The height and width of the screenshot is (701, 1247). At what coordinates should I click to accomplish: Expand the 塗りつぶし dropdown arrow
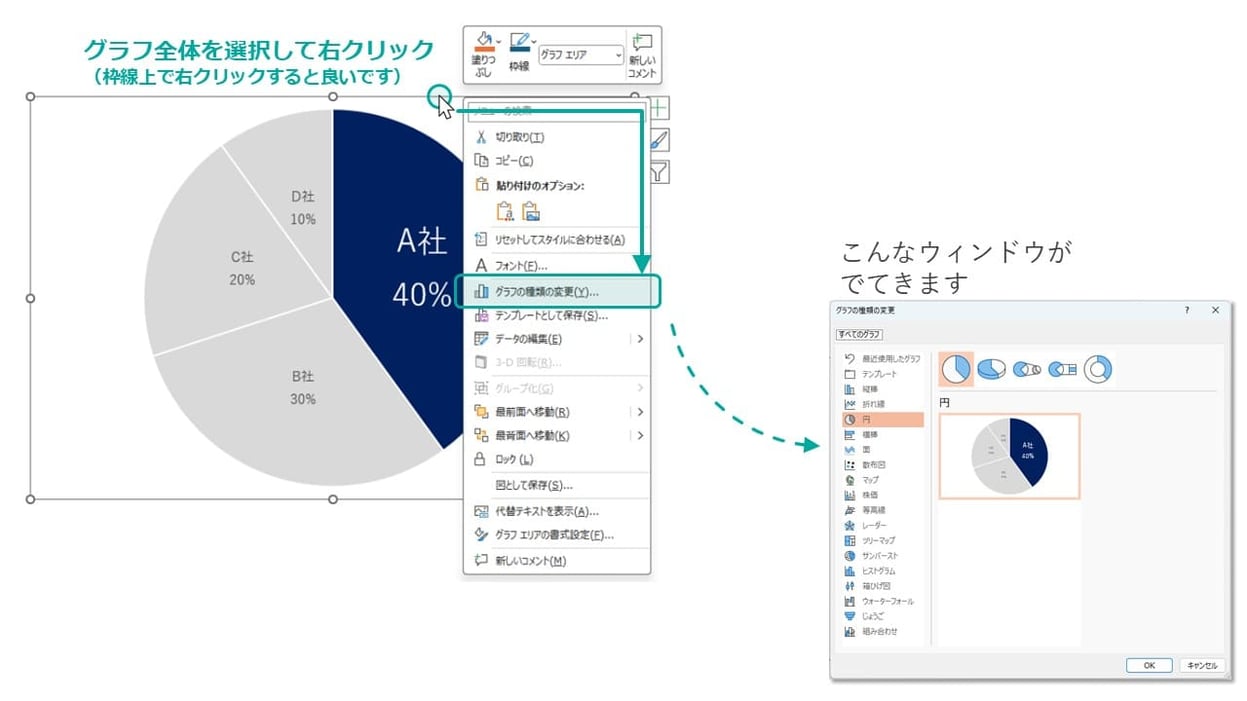(498, 40)
